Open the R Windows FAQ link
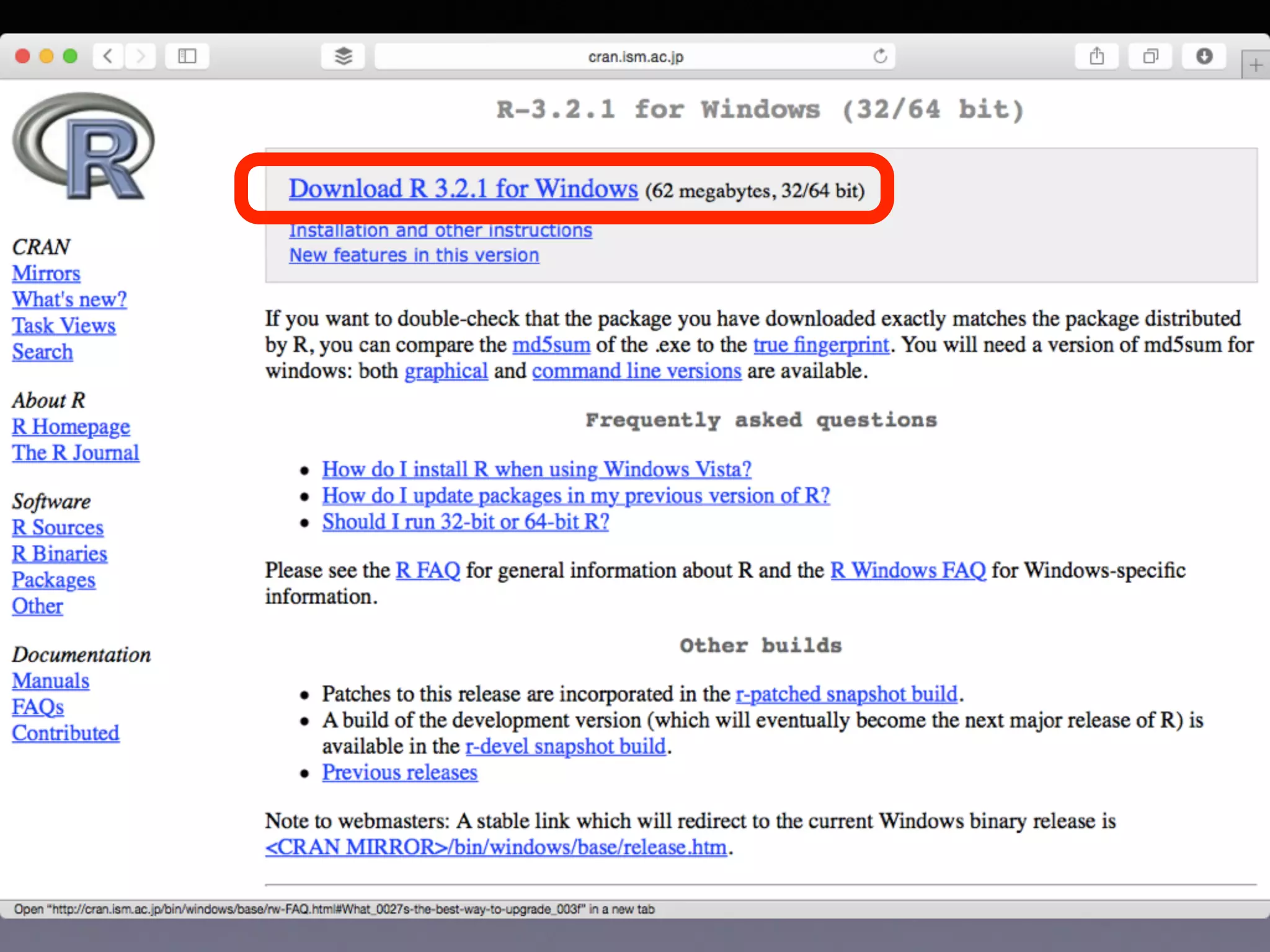This screenshot has width=1270, height=952. click(x=907, y=570)
